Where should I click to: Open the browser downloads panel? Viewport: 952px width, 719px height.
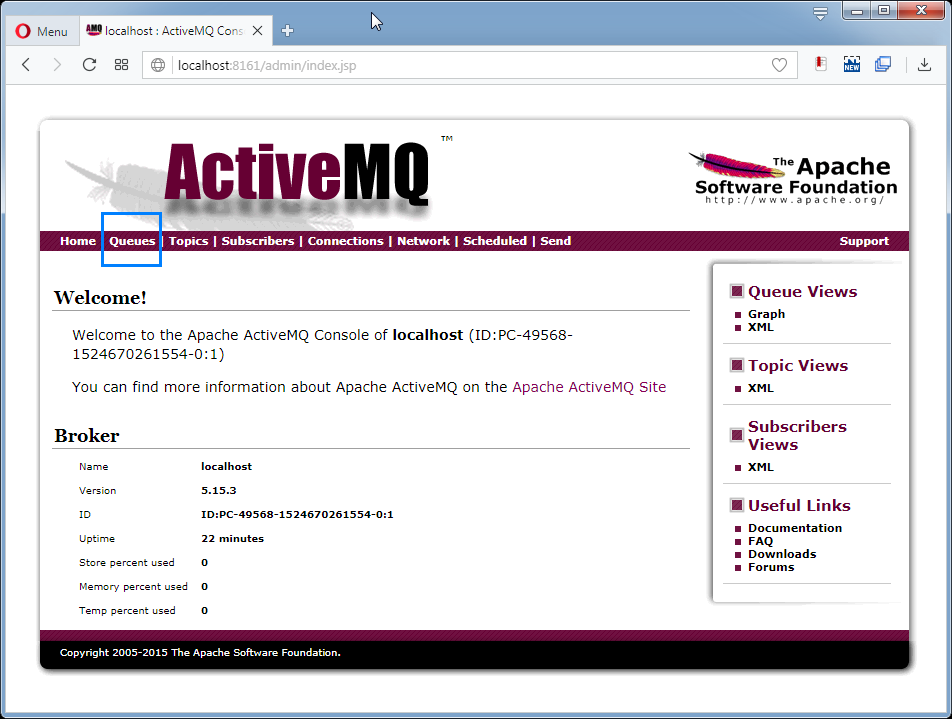point(924,64)
